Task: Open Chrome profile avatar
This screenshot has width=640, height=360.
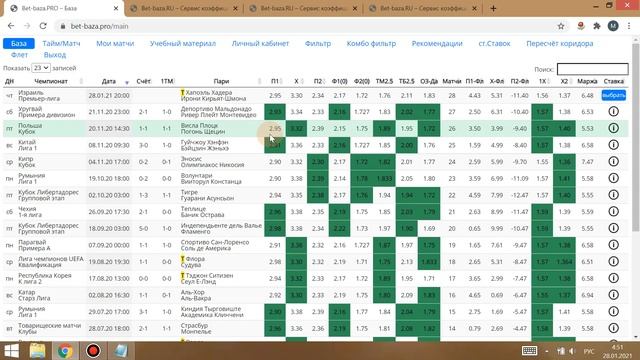Action: coord(613,26)
